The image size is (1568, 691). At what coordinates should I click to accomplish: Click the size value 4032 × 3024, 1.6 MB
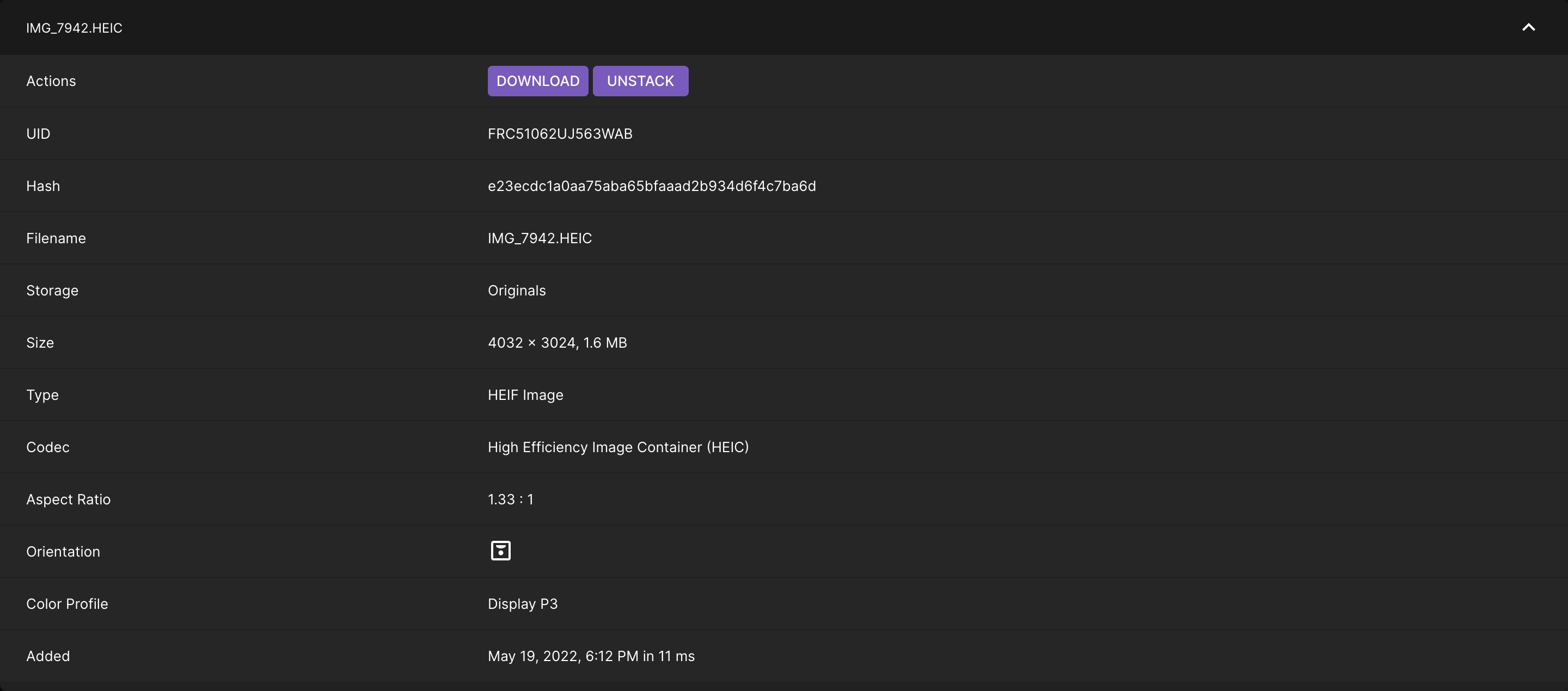point(558,343)
